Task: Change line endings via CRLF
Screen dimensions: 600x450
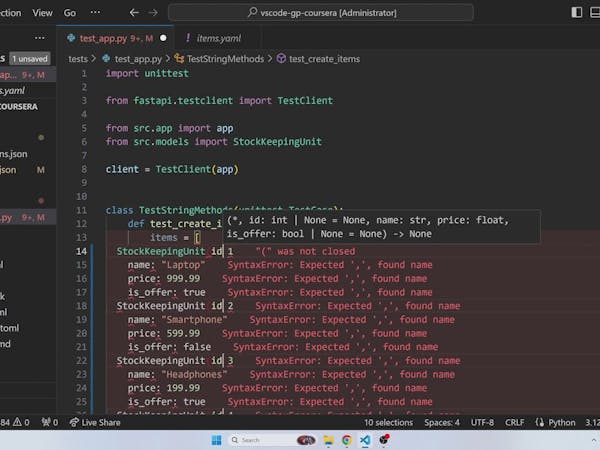Action: tap(514, 422)
